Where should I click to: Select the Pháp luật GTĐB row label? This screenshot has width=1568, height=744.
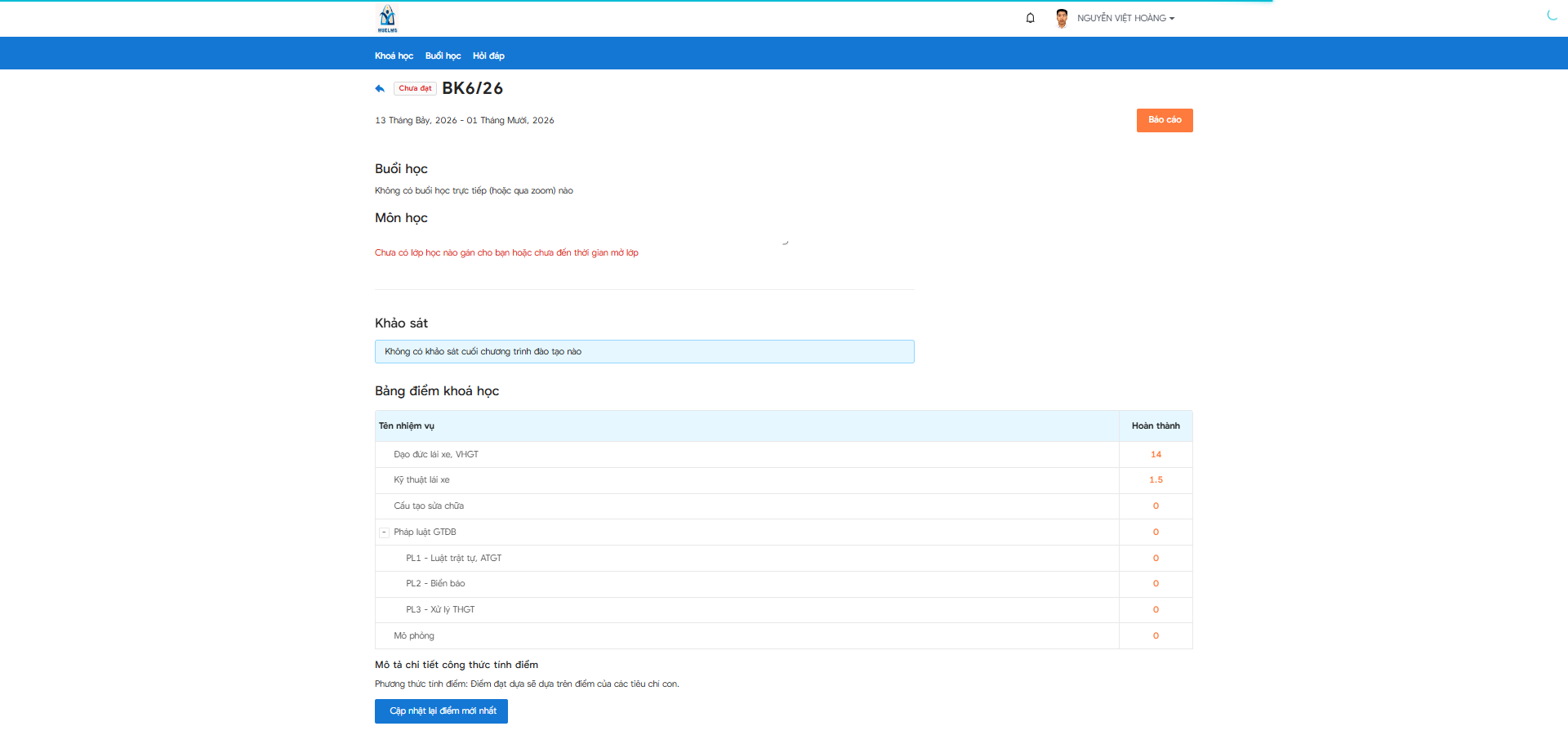(x=425, y=532)
